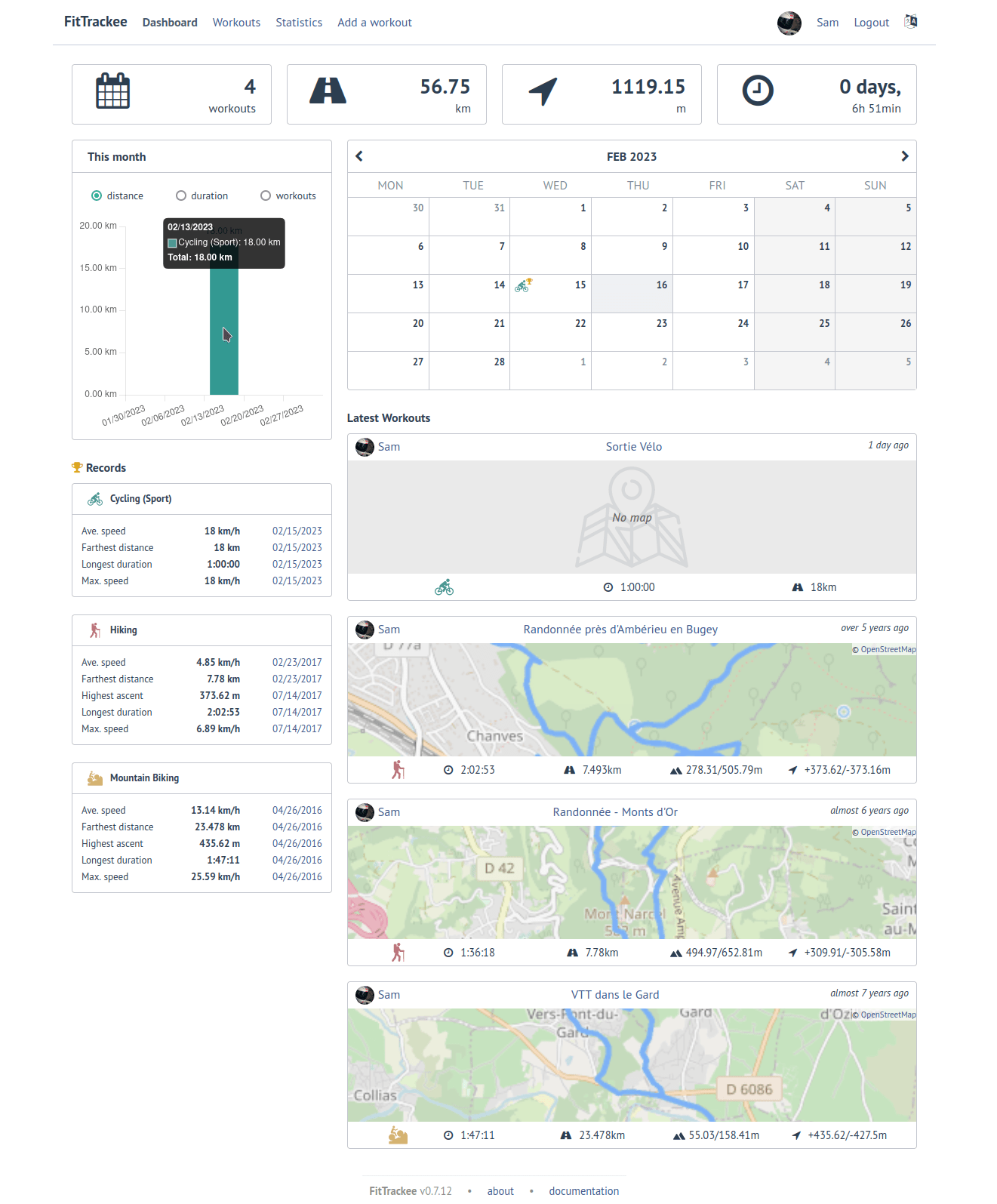Image resolution: width=997 pixels, height=1204 pixels.
Task: Click Sam's username in Monts d'Or card
Action: pyautogui.click(x=389, y=812)
